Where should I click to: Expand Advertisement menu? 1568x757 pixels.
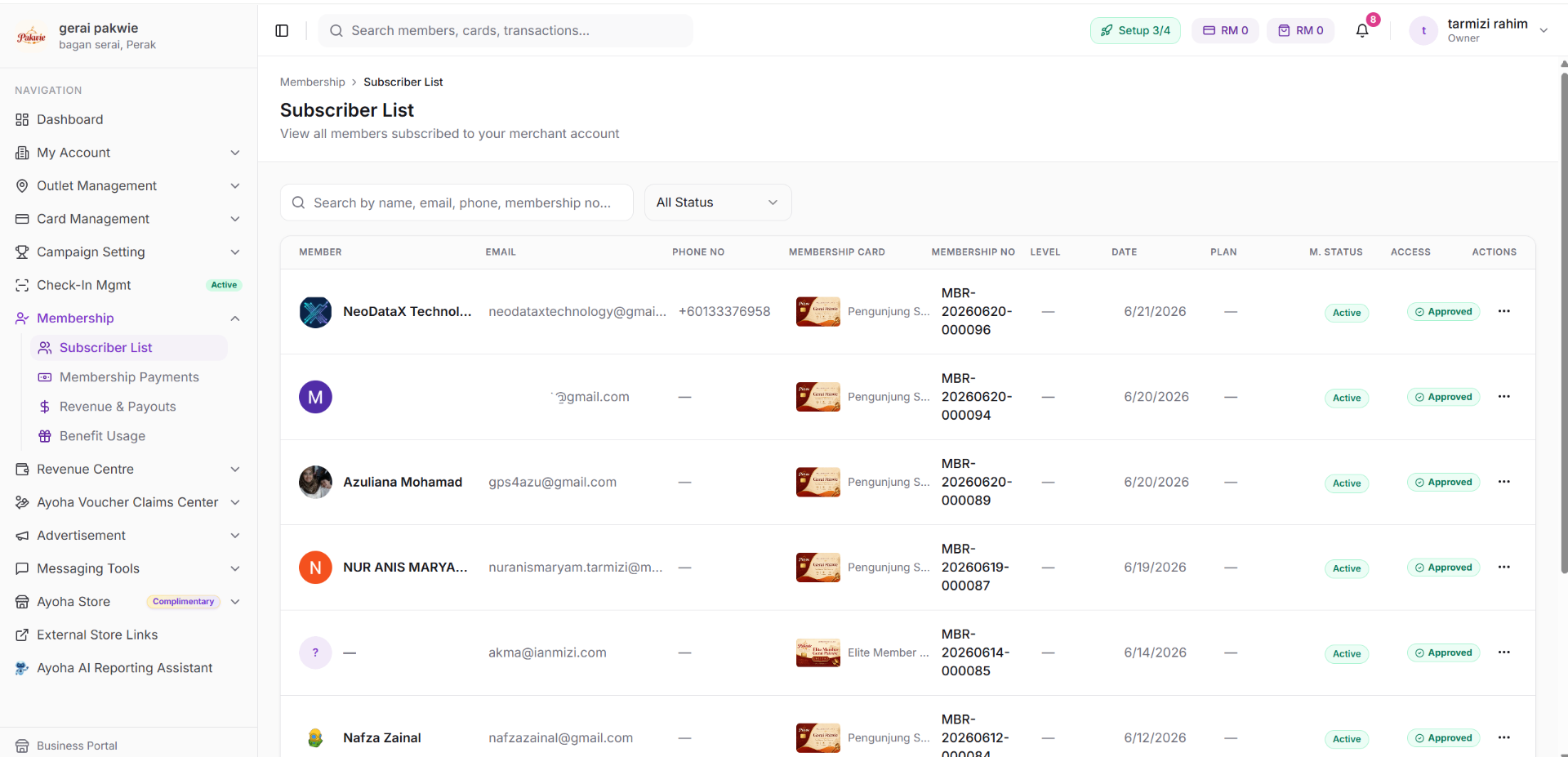[128, 536]
